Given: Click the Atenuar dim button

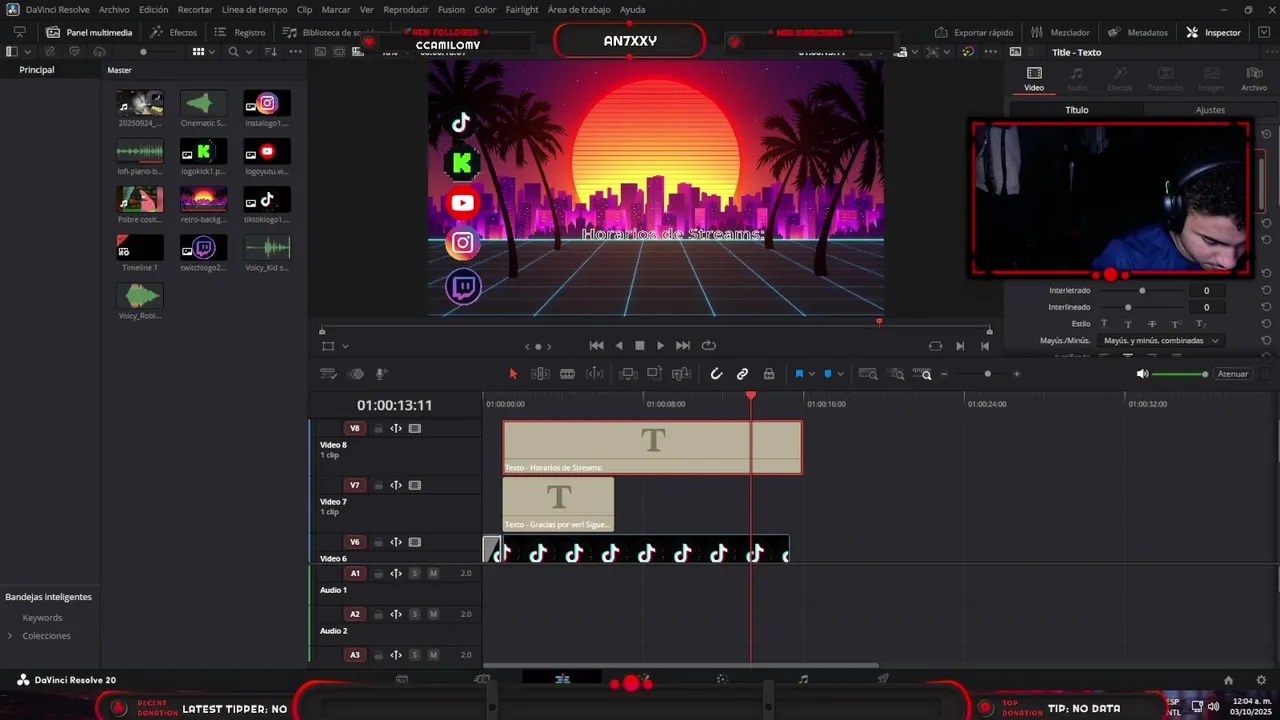Looking at the screenshot, I should coord(1232,374).
